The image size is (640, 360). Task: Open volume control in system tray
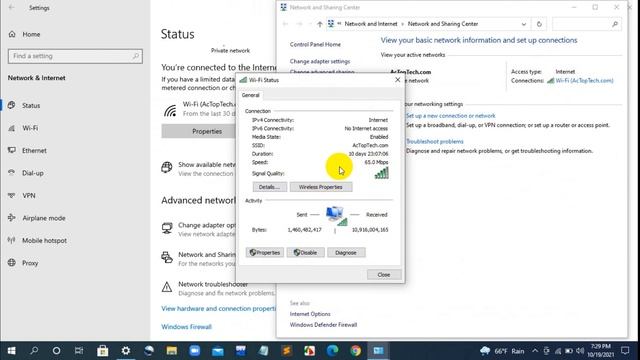580,351
